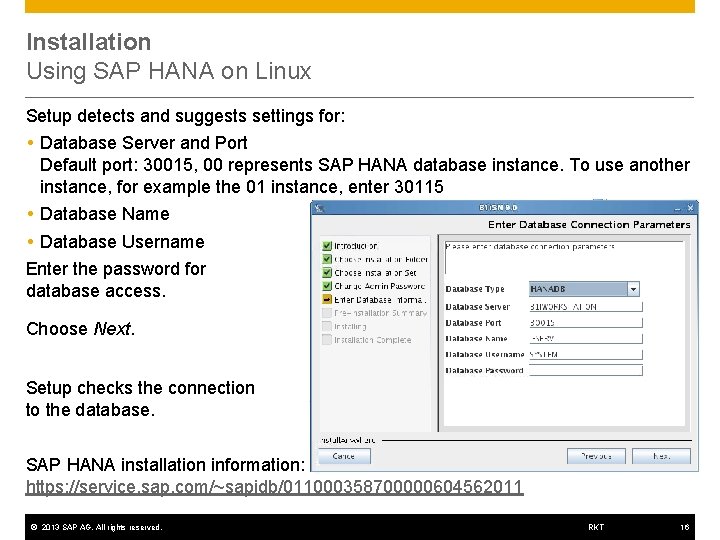Open the SAP HANA installation information link
Image resolution: width=720 pixels, height=540 pixels.
tap(275, 487)
